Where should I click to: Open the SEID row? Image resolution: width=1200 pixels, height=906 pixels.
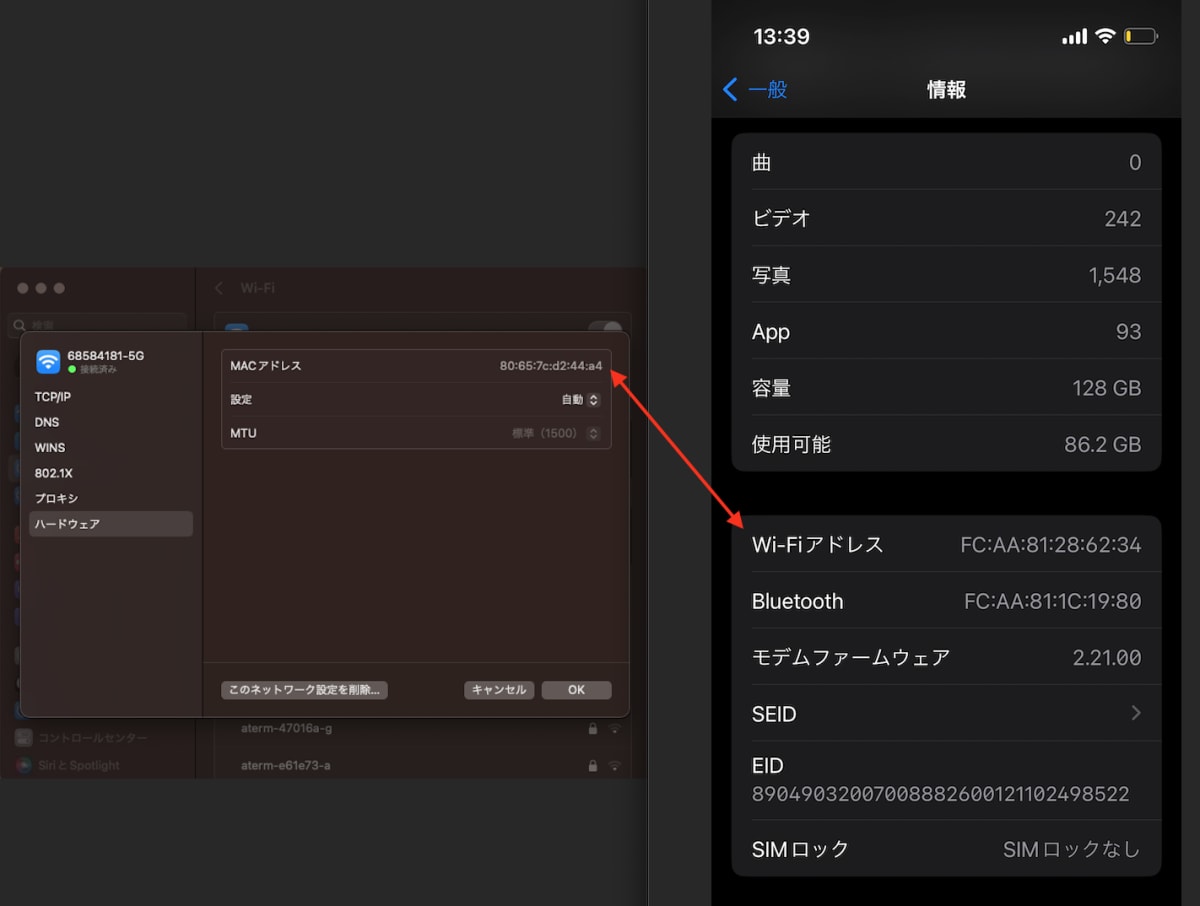(946, 713)
